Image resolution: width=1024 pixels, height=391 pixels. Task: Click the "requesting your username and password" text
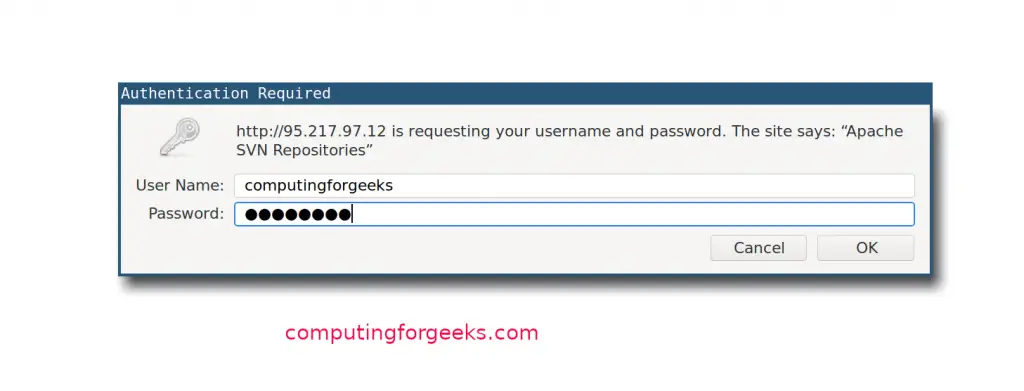[558, 131]
